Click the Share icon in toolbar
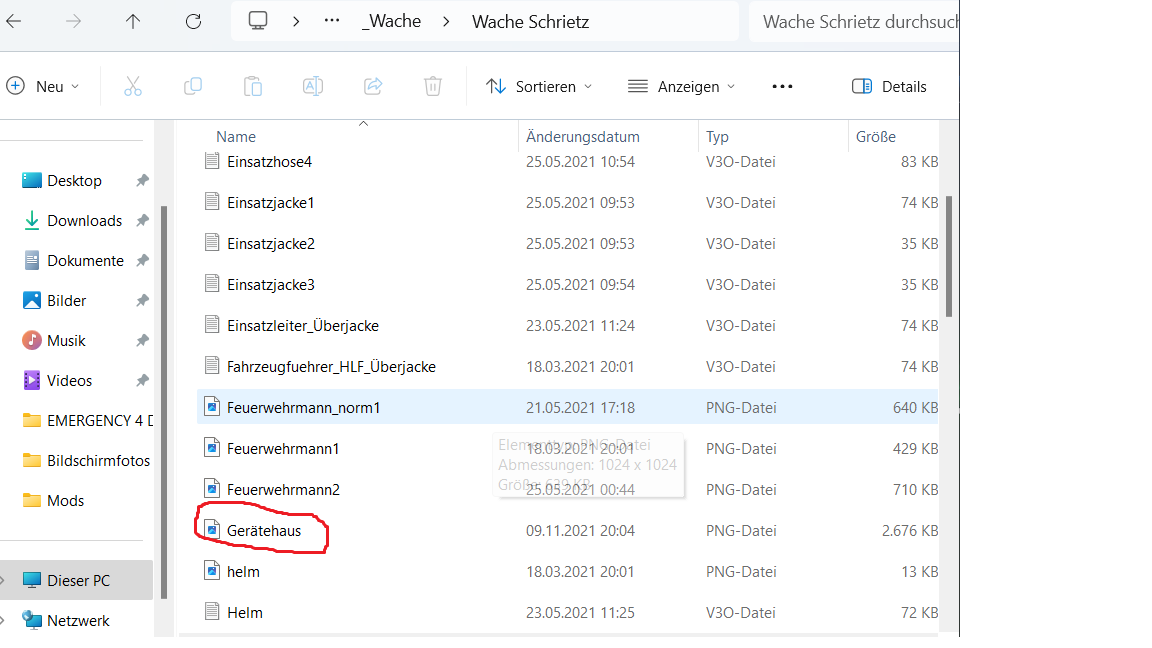The height and width of the screenshot is (648, 1152). (373, 87)
